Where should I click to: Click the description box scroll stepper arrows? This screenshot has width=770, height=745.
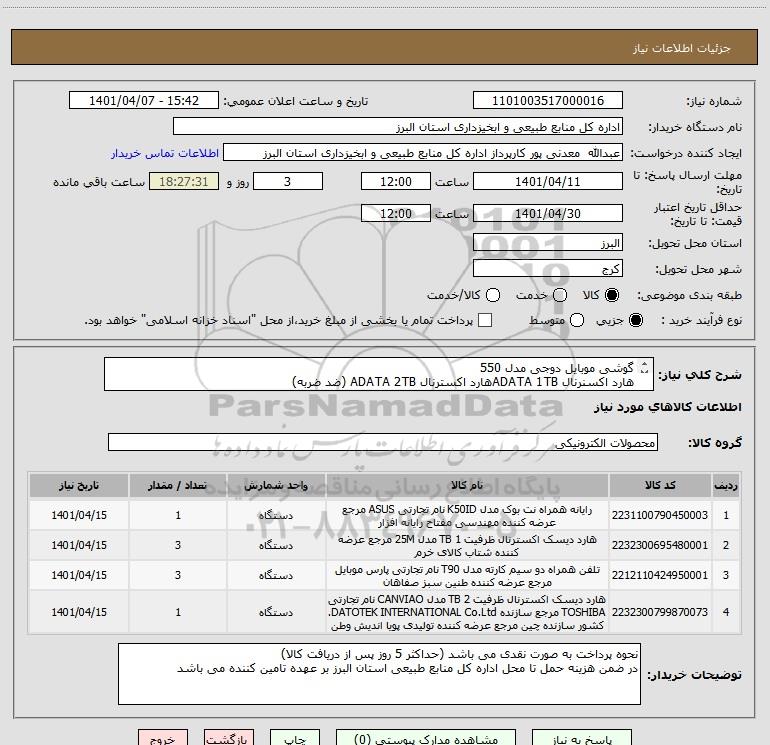645,368
